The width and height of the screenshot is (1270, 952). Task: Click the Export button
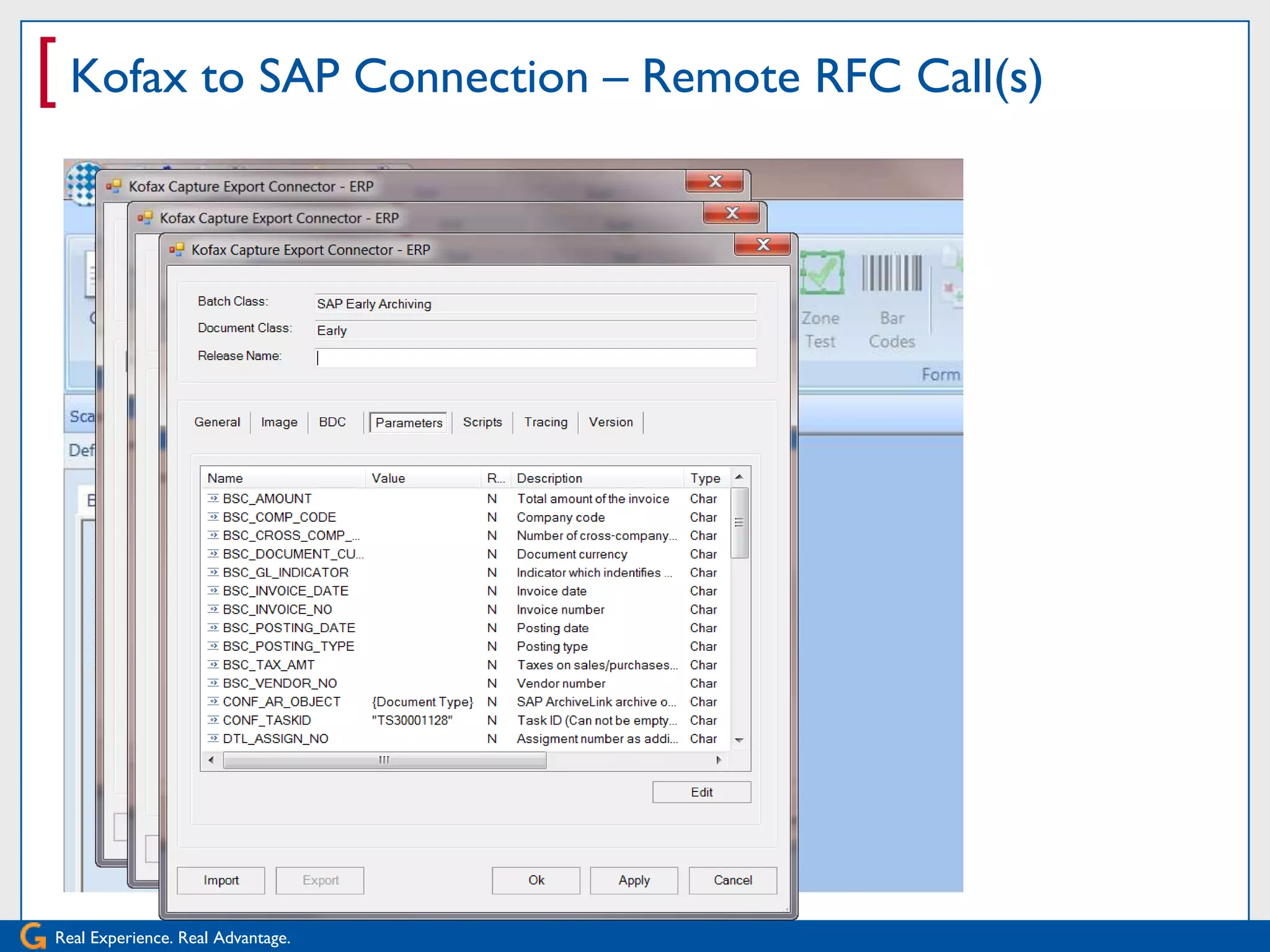tap(320, 880)
